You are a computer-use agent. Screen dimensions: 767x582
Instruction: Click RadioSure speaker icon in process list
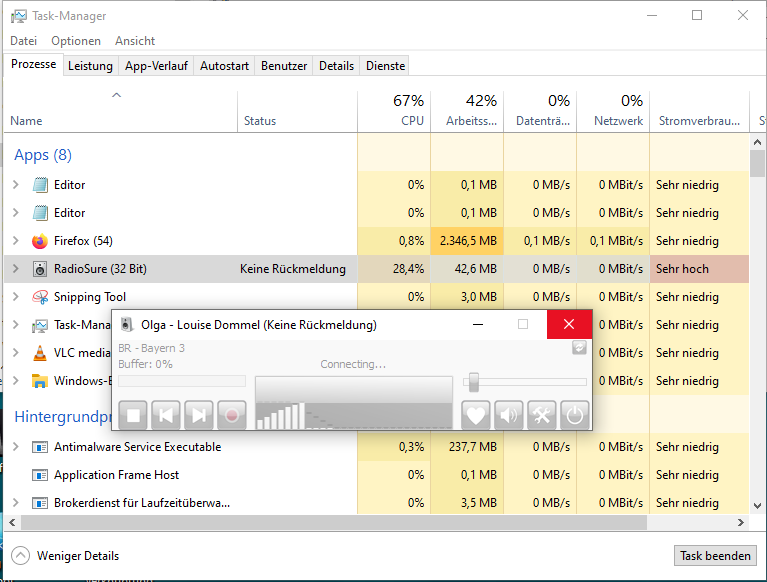[40, 269]
